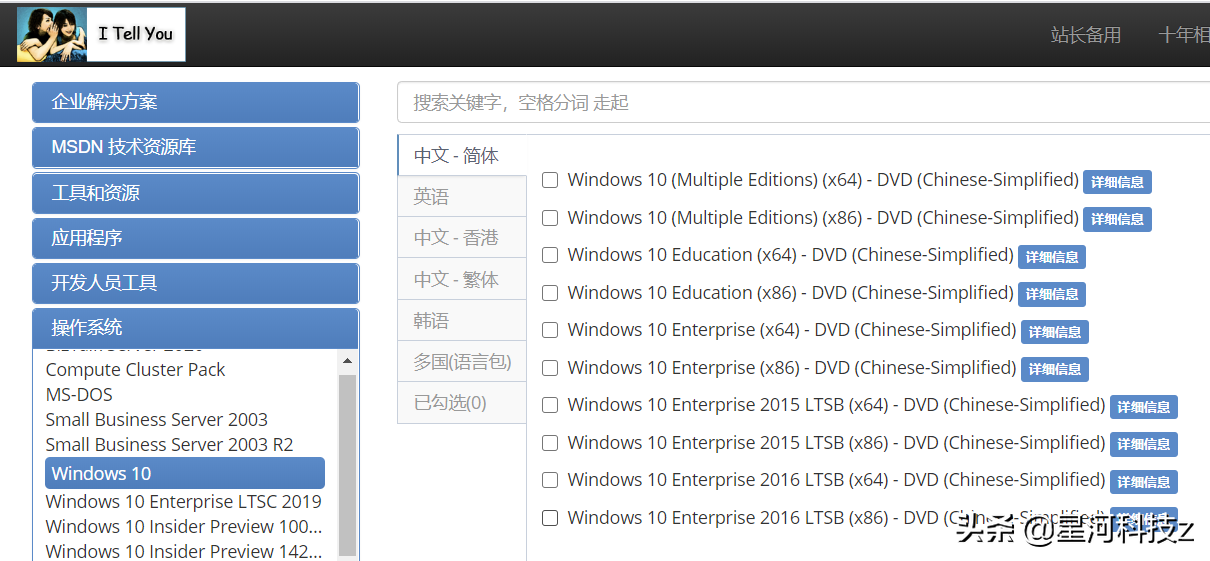Select Small Business Server 2003 R2 entry
Screen dimensions: 1210x561
point(169,445)
